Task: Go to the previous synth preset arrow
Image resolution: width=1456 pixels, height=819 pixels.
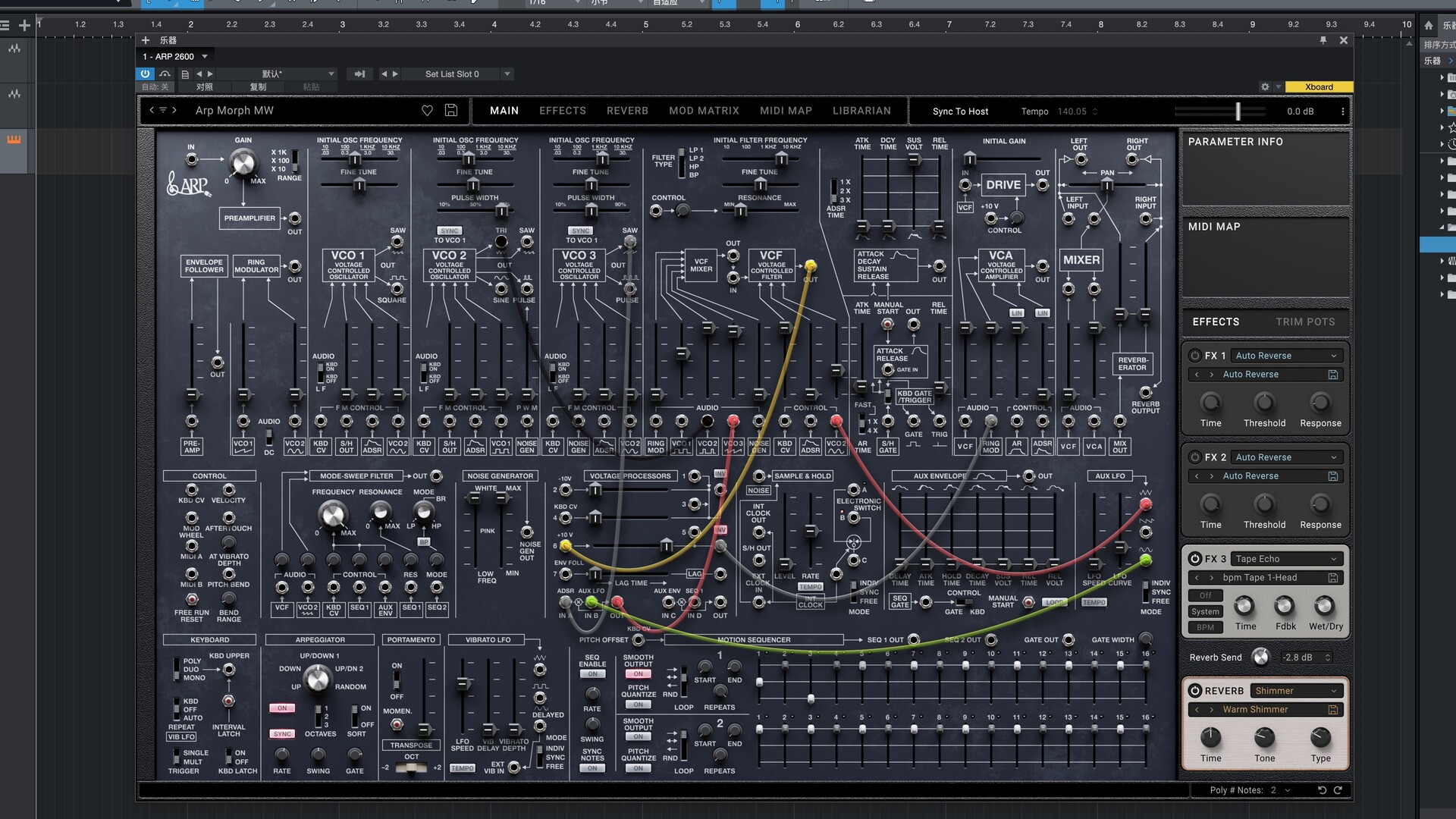Action: tap(152, 110)
